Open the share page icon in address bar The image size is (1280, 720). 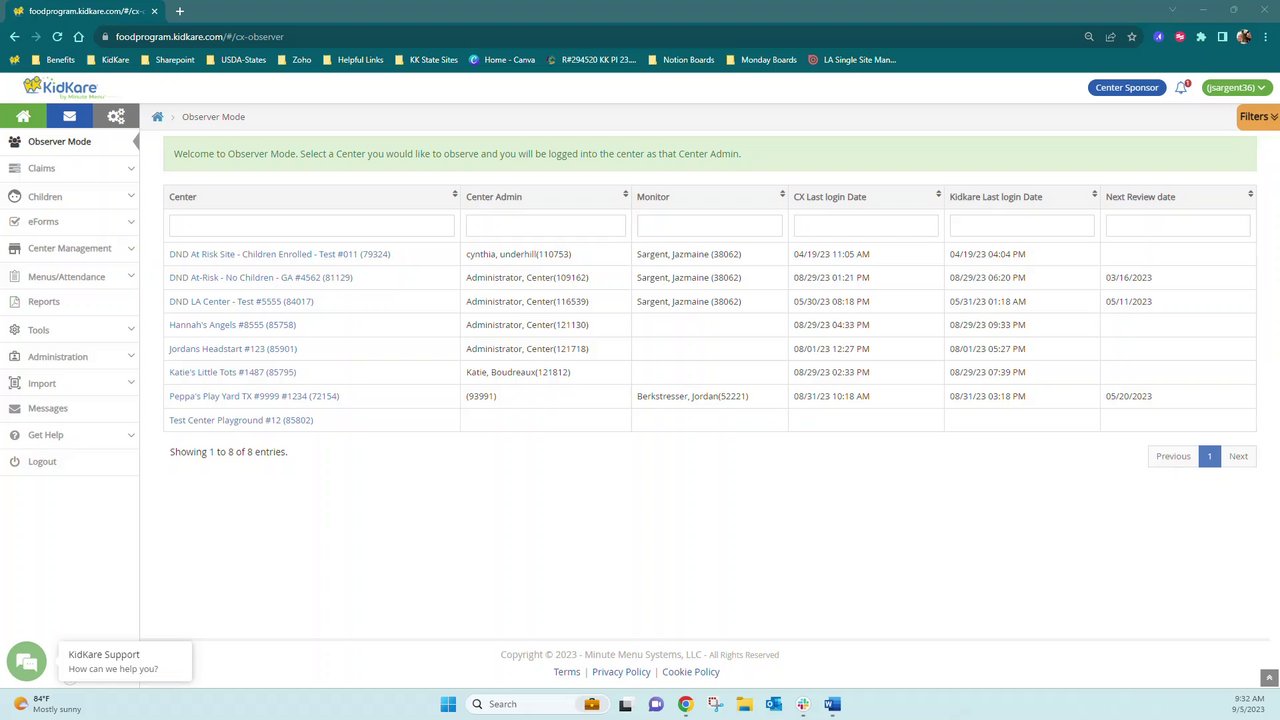[x=1110, y=37]
